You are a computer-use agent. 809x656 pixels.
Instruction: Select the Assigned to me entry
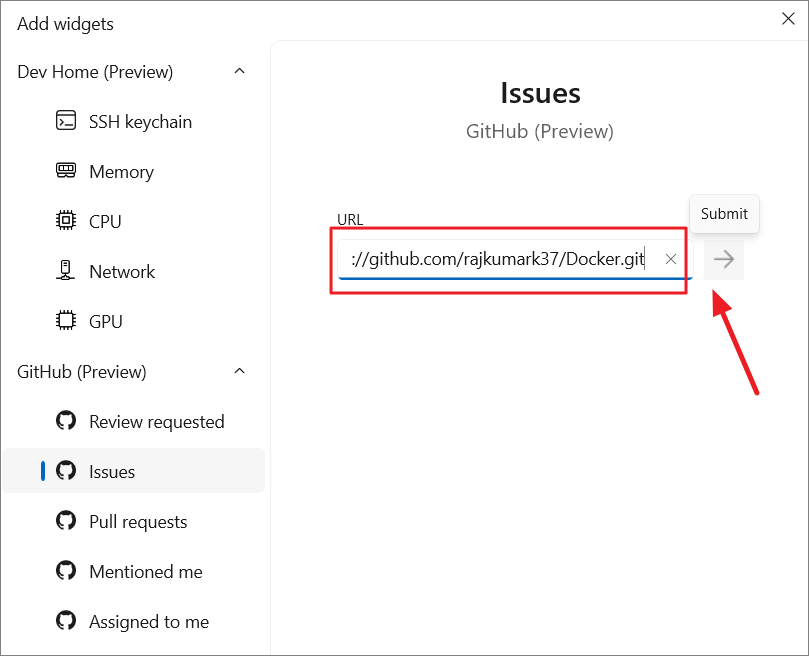tap(149, 621)
